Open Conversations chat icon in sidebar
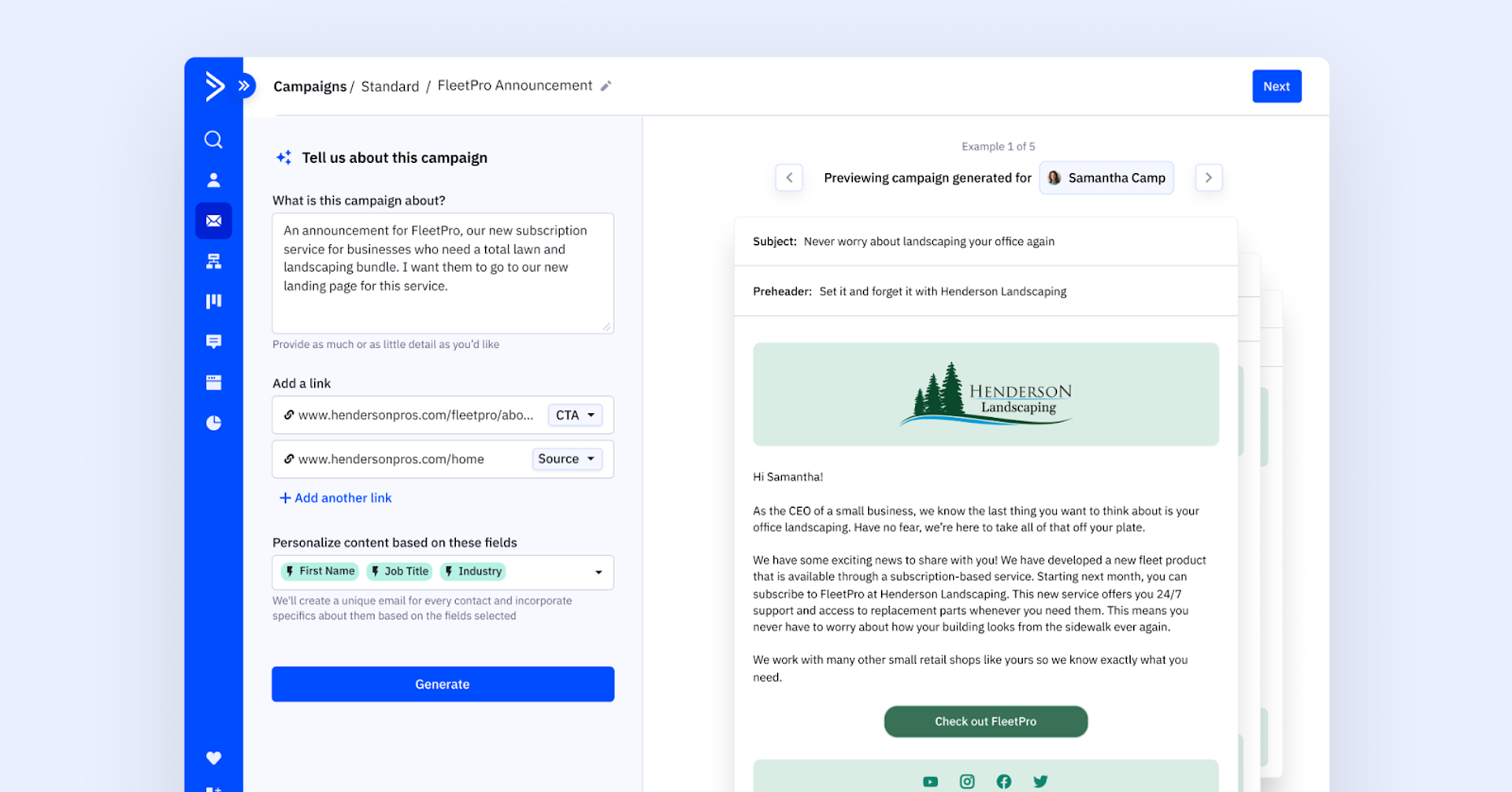The height and width of the screenshot is (792, 1512). (x=213, y=342)
